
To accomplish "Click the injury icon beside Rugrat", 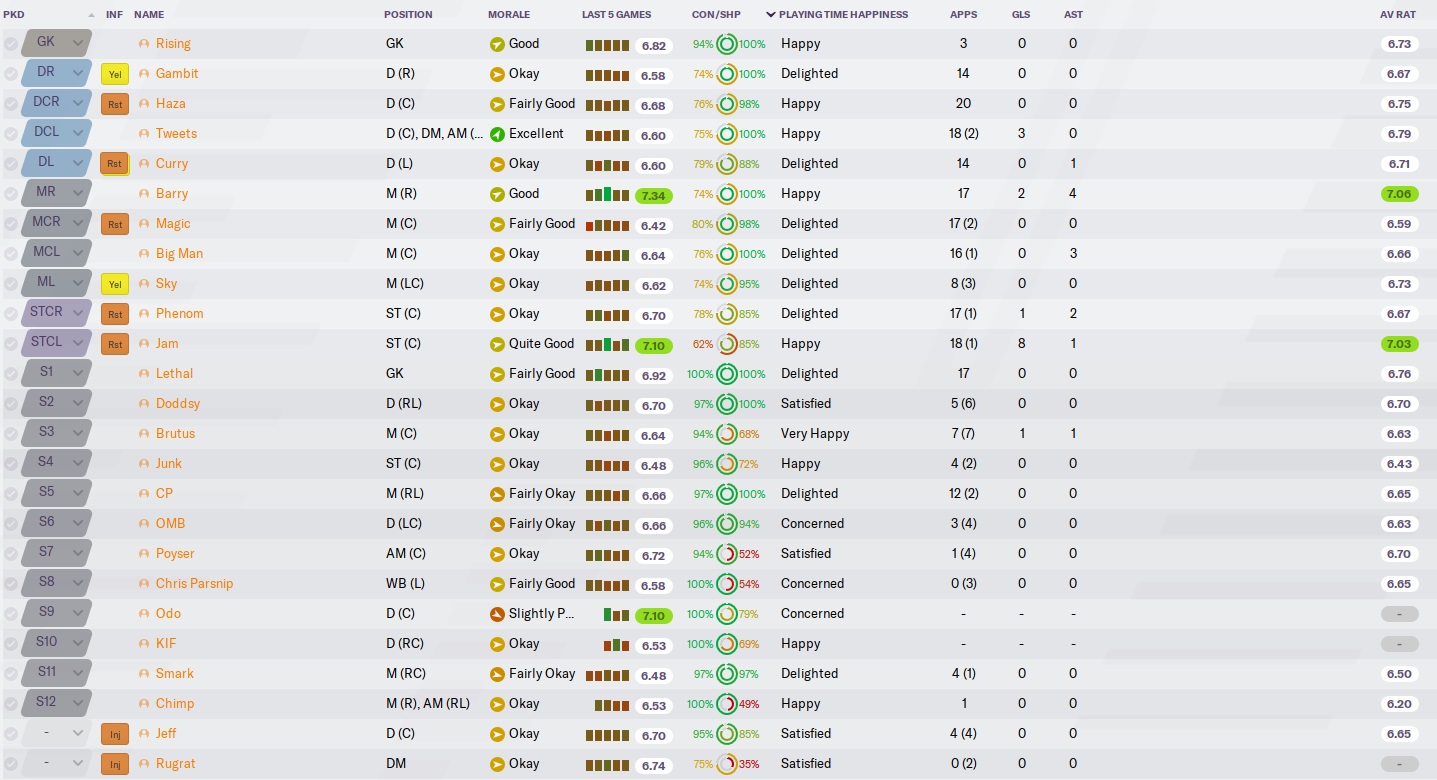I will tap(115, 764).
